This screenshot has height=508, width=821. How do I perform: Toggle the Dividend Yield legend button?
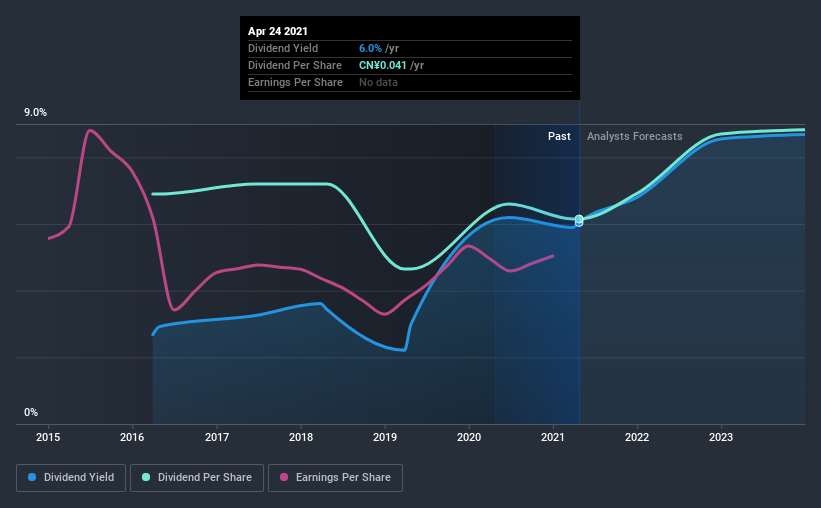pyautogui.click(x=71, y=478)
